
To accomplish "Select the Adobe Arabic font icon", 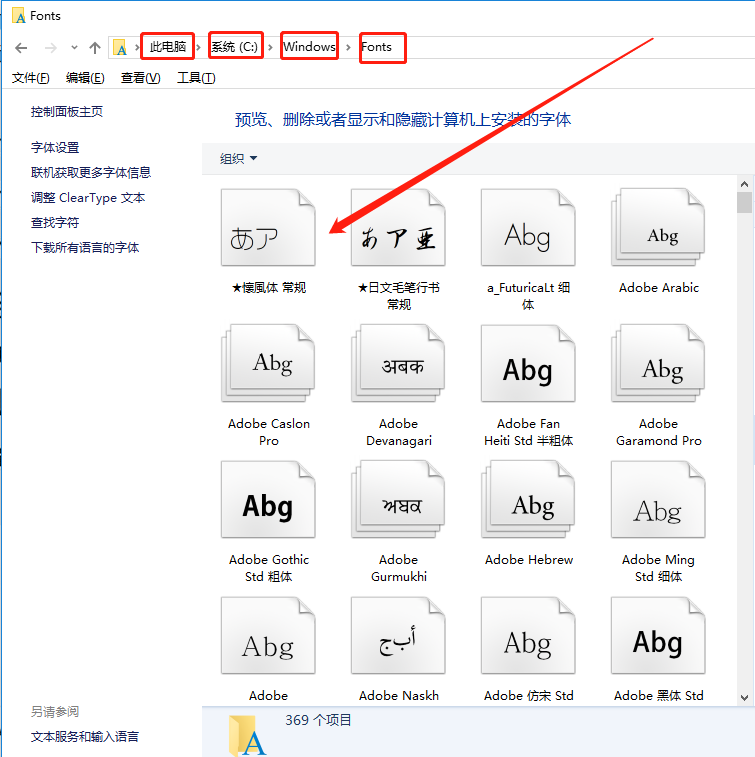I will pyautogui.click(x=658, y=227).
